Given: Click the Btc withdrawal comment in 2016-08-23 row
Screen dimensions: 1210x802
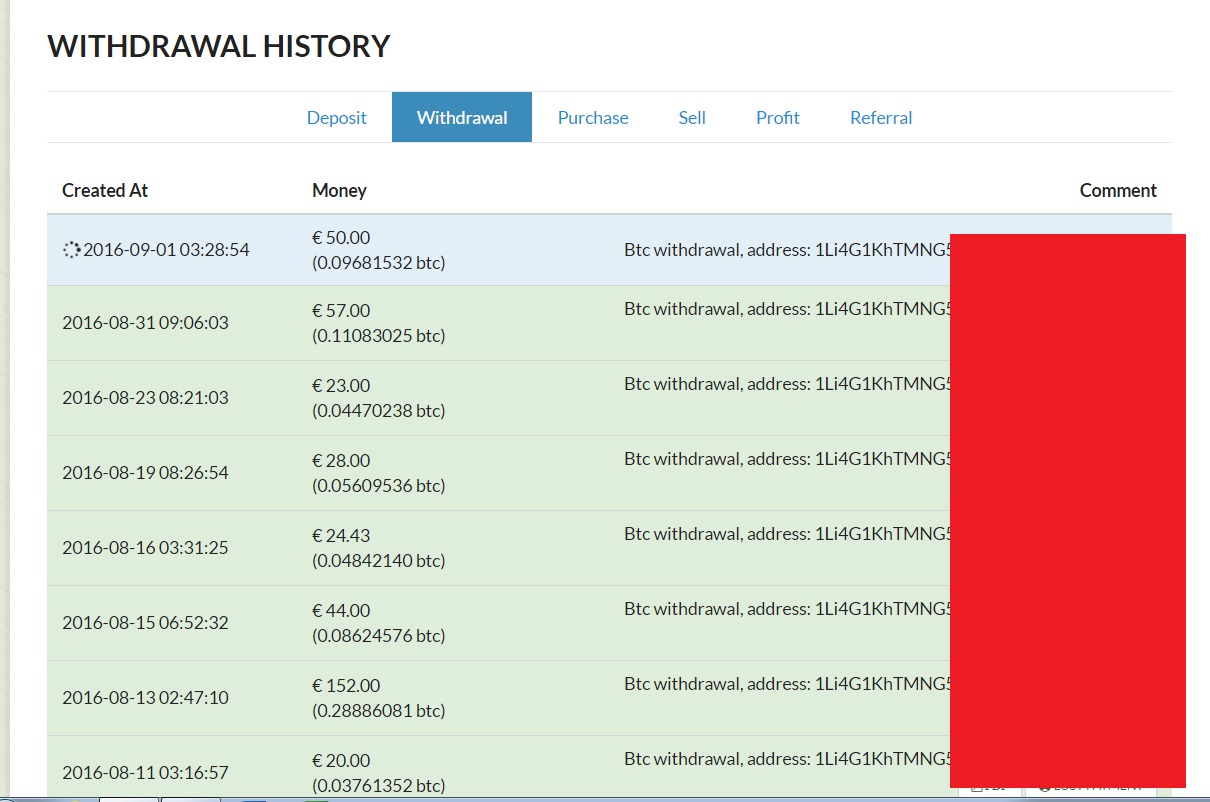Looking at the screenshot, I should [x=787, y=385].
